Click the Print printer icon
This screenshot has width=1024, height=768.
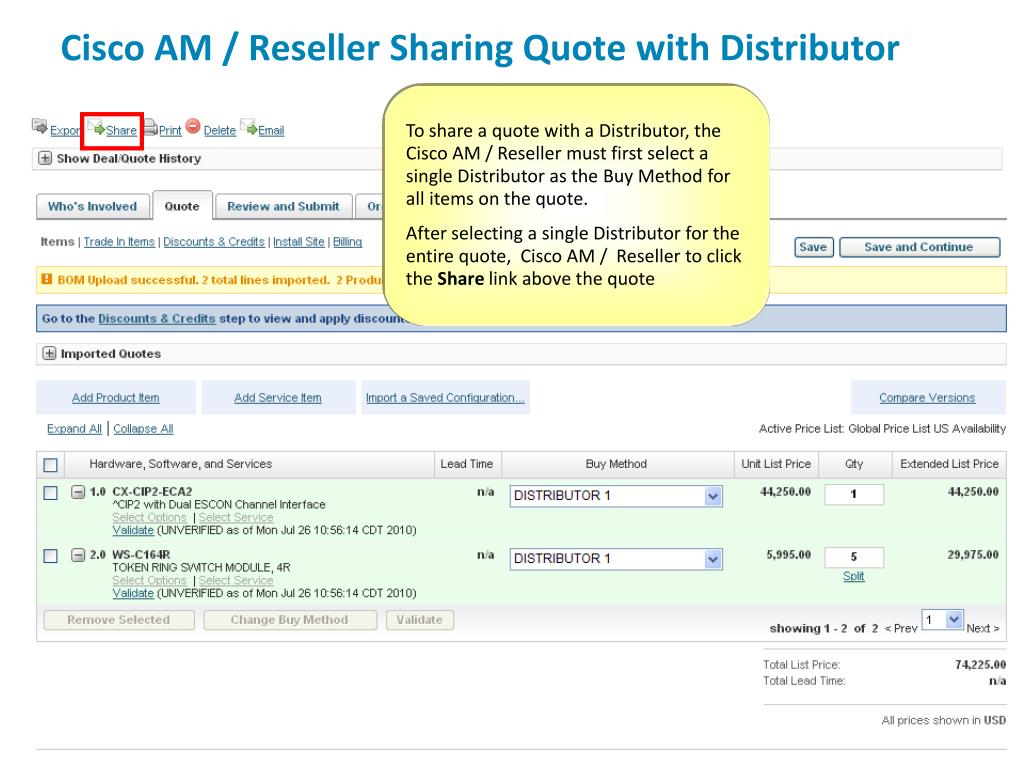tap(150, 127)
